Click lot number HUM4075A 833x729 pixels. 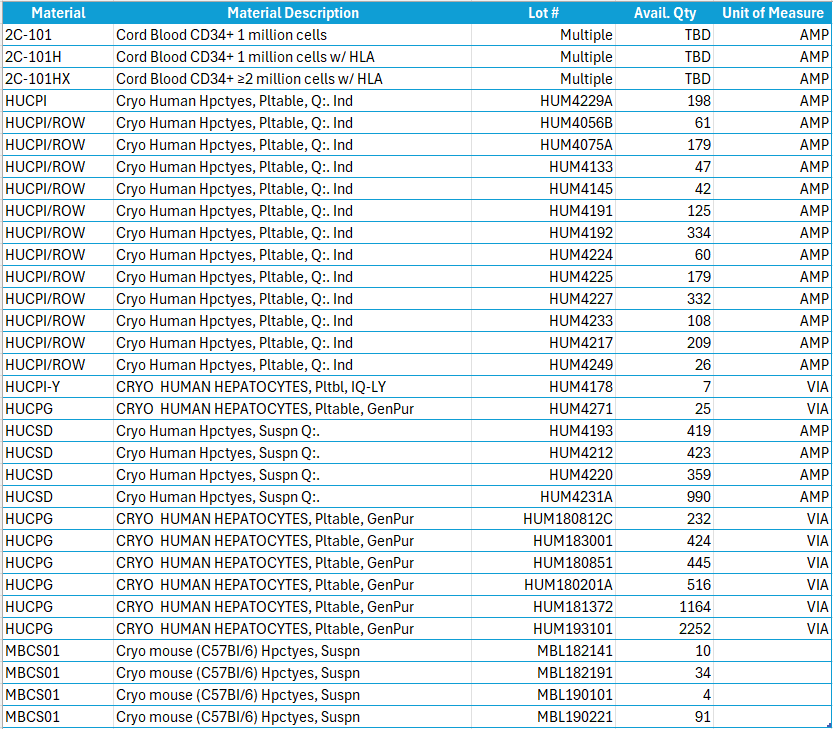click(x=576, y=145)
